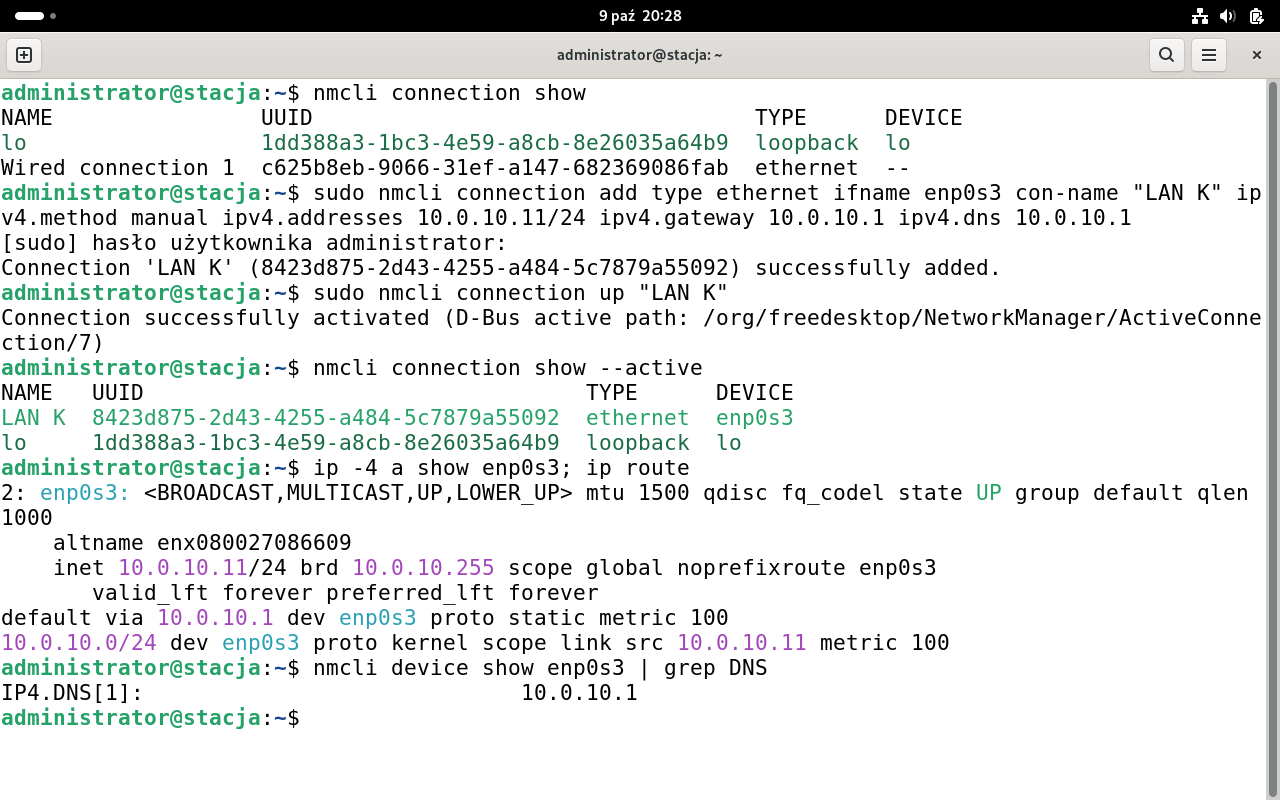Click the words "successfully added."
1280x800 pixels.
(878, 268)
